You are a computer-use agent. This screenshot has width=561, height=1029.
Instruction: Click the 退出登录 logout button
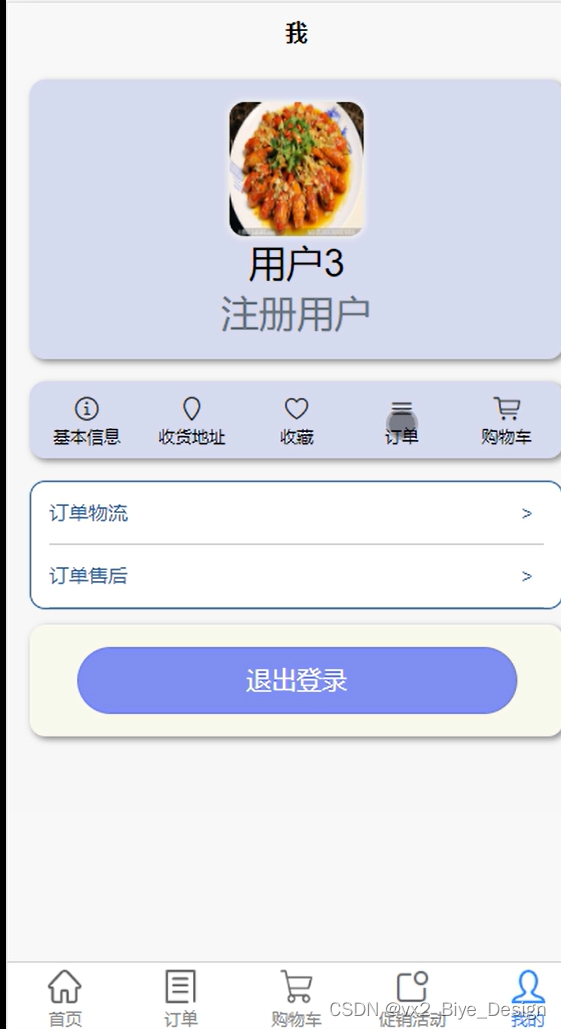297,681
